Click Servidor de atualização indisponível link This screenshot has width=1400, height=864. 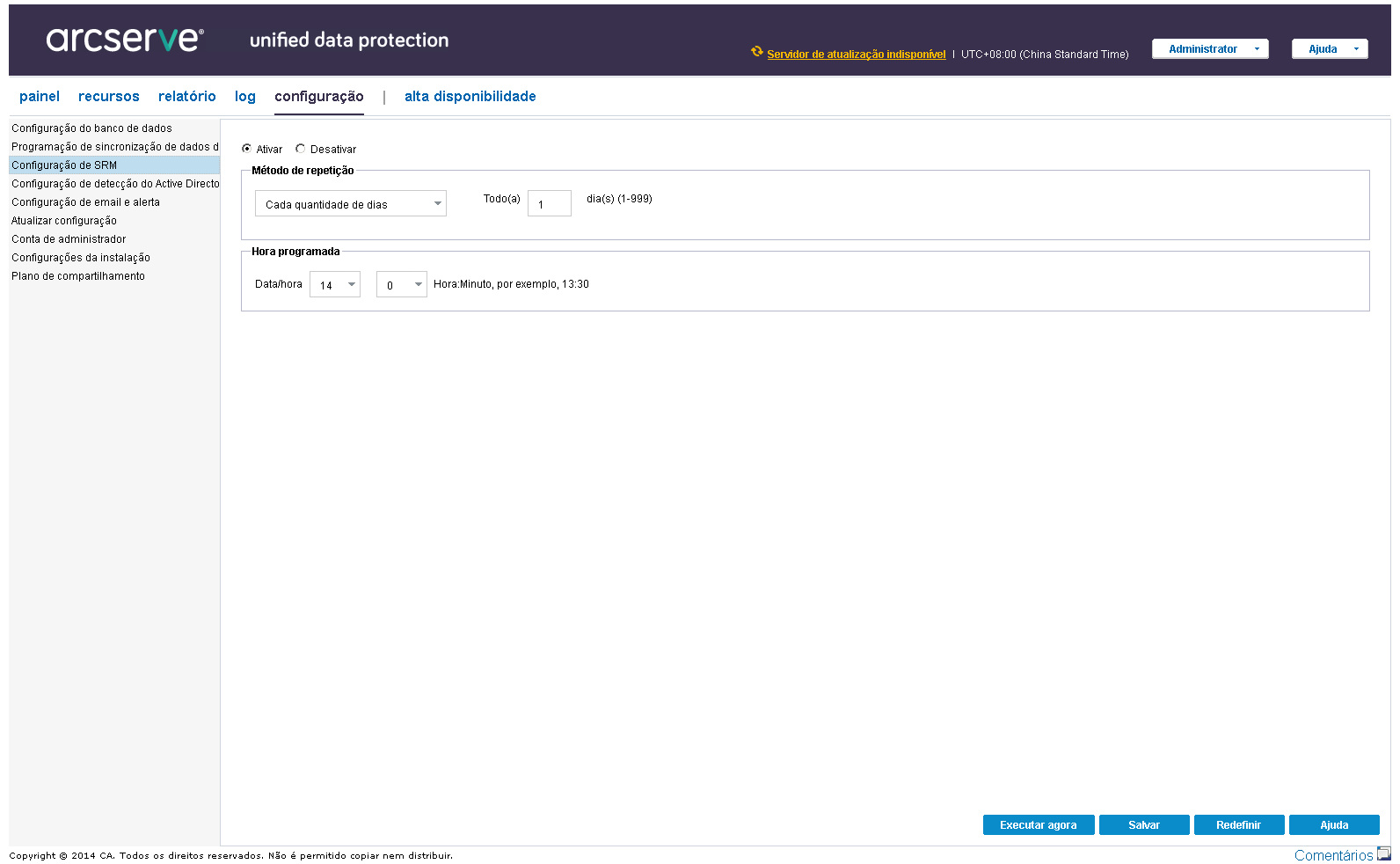pos(857,55)
